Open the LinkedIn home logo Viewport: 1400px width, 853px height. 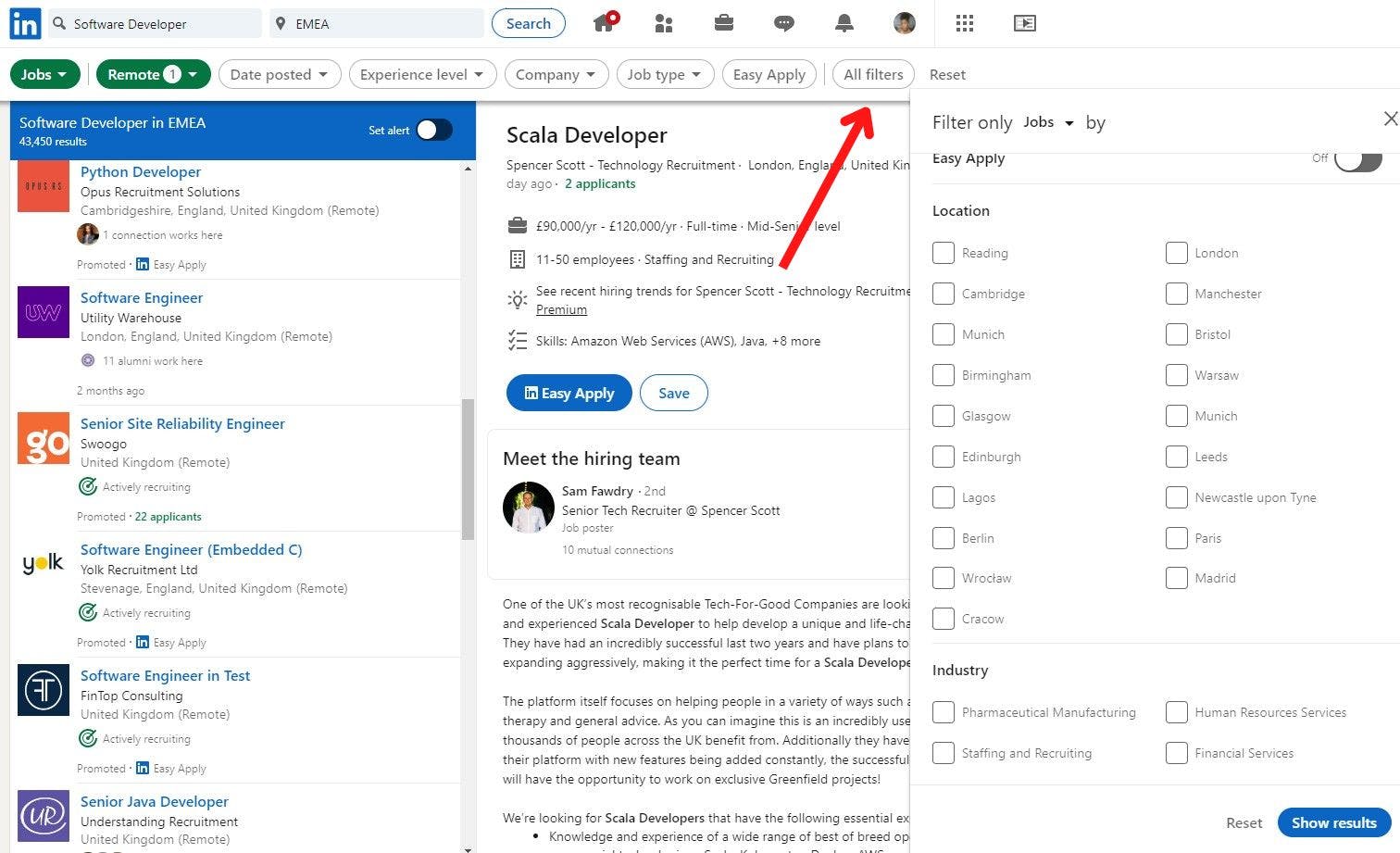[x=25, y=24]
